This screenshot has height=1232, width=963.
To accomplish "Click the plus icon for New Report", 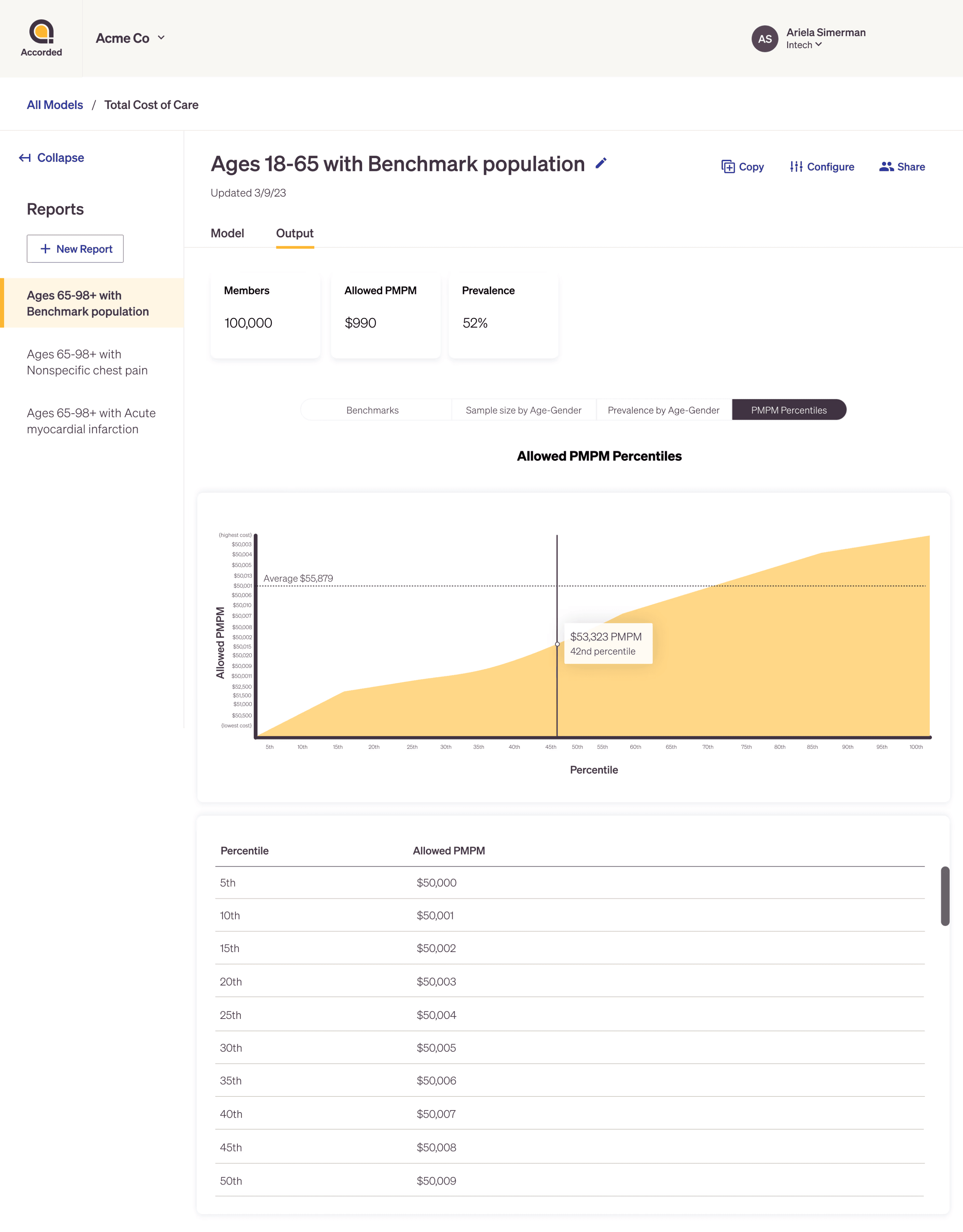I will tap(46, 249).
